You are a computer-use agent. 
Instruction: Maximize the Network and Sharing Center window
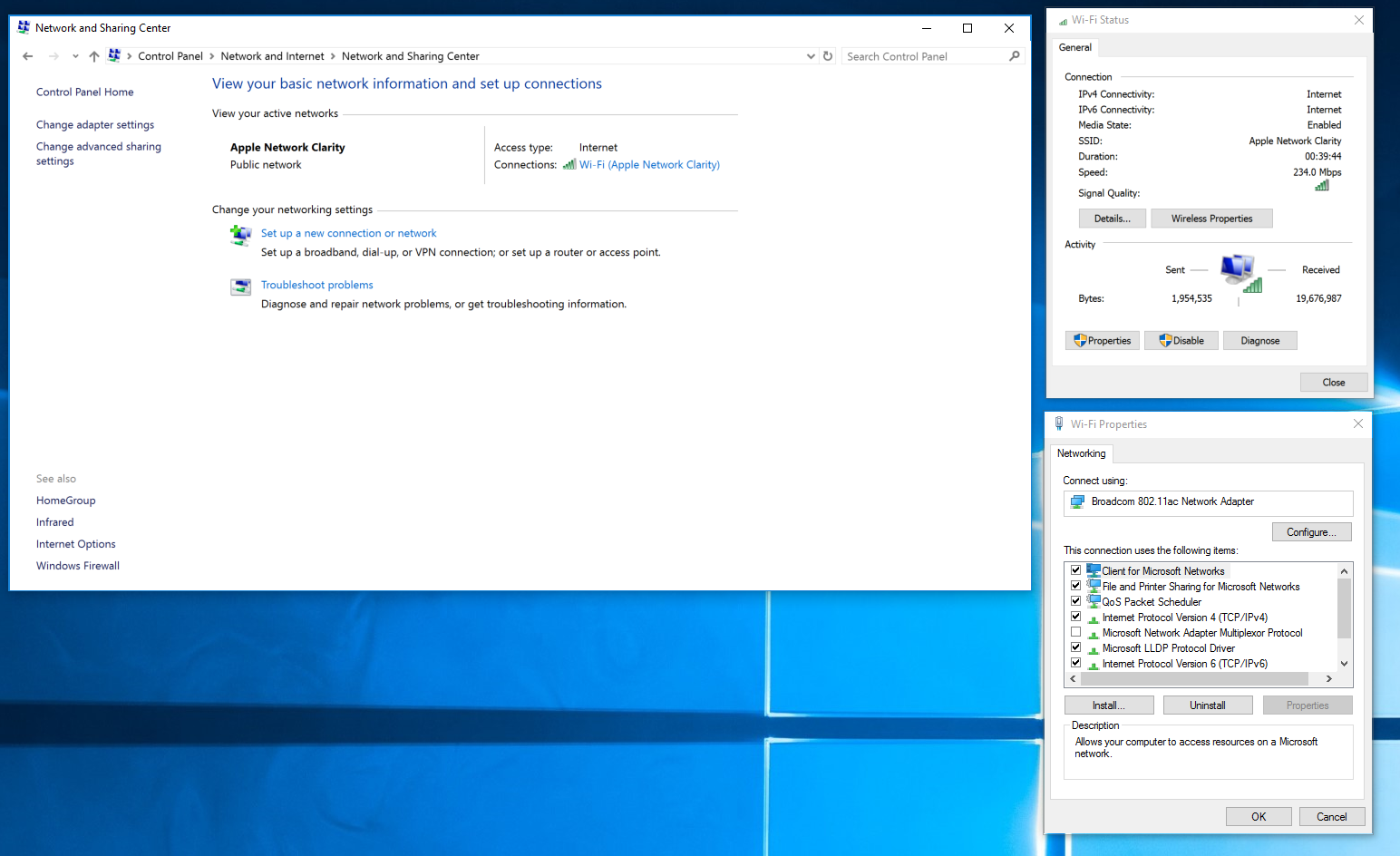[967, 28]
